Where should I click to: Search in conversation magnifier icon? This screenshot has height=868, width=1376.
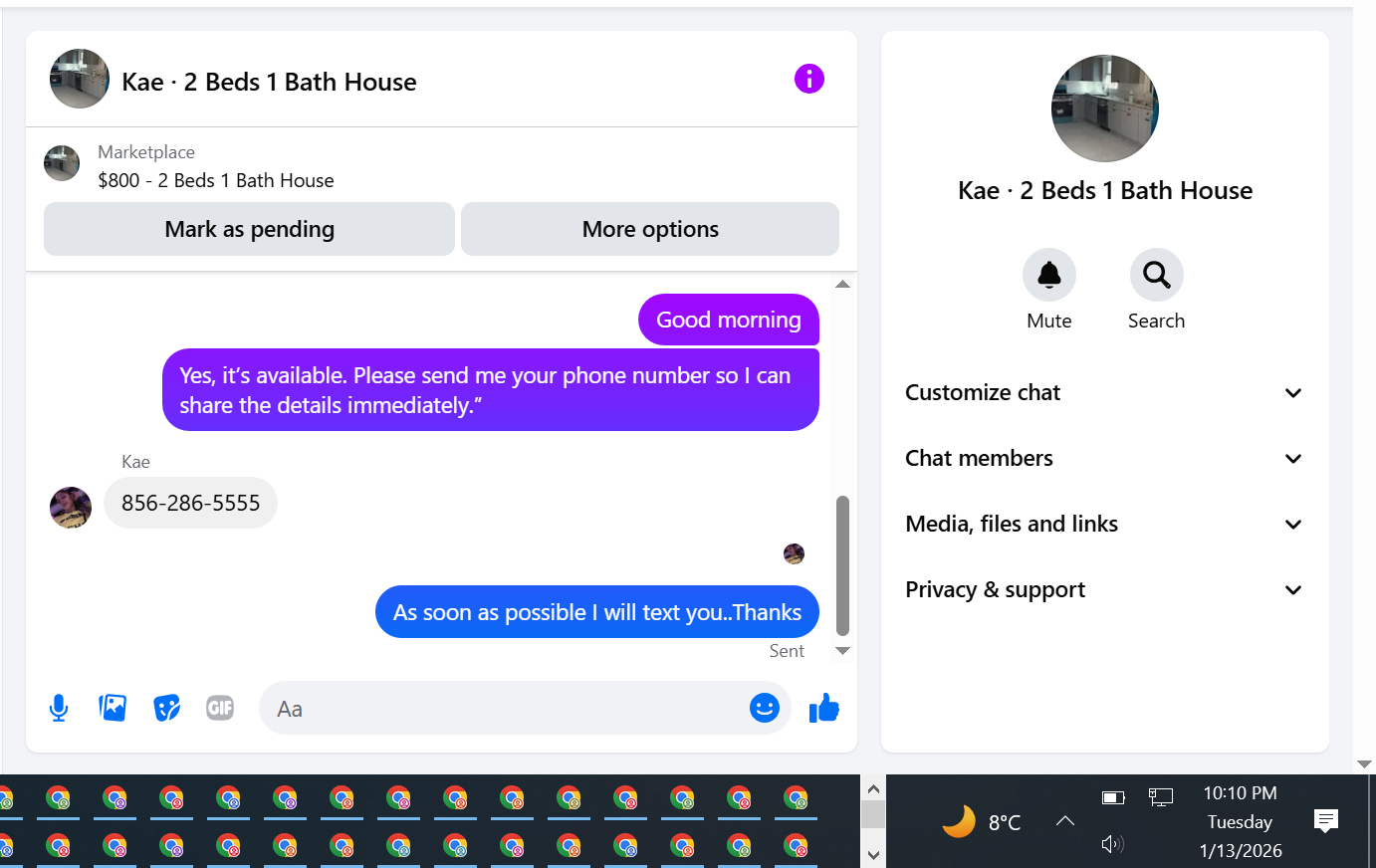(1156, 275)
